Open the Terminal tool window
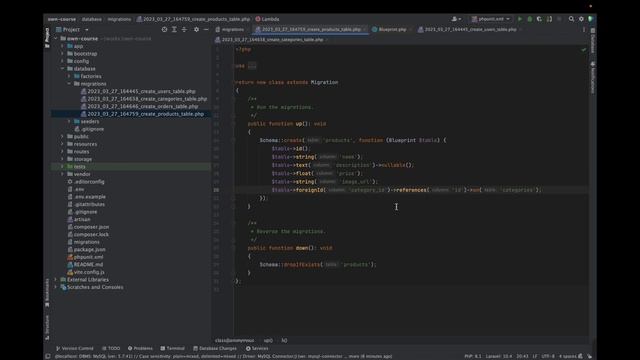 click(173, 349)
